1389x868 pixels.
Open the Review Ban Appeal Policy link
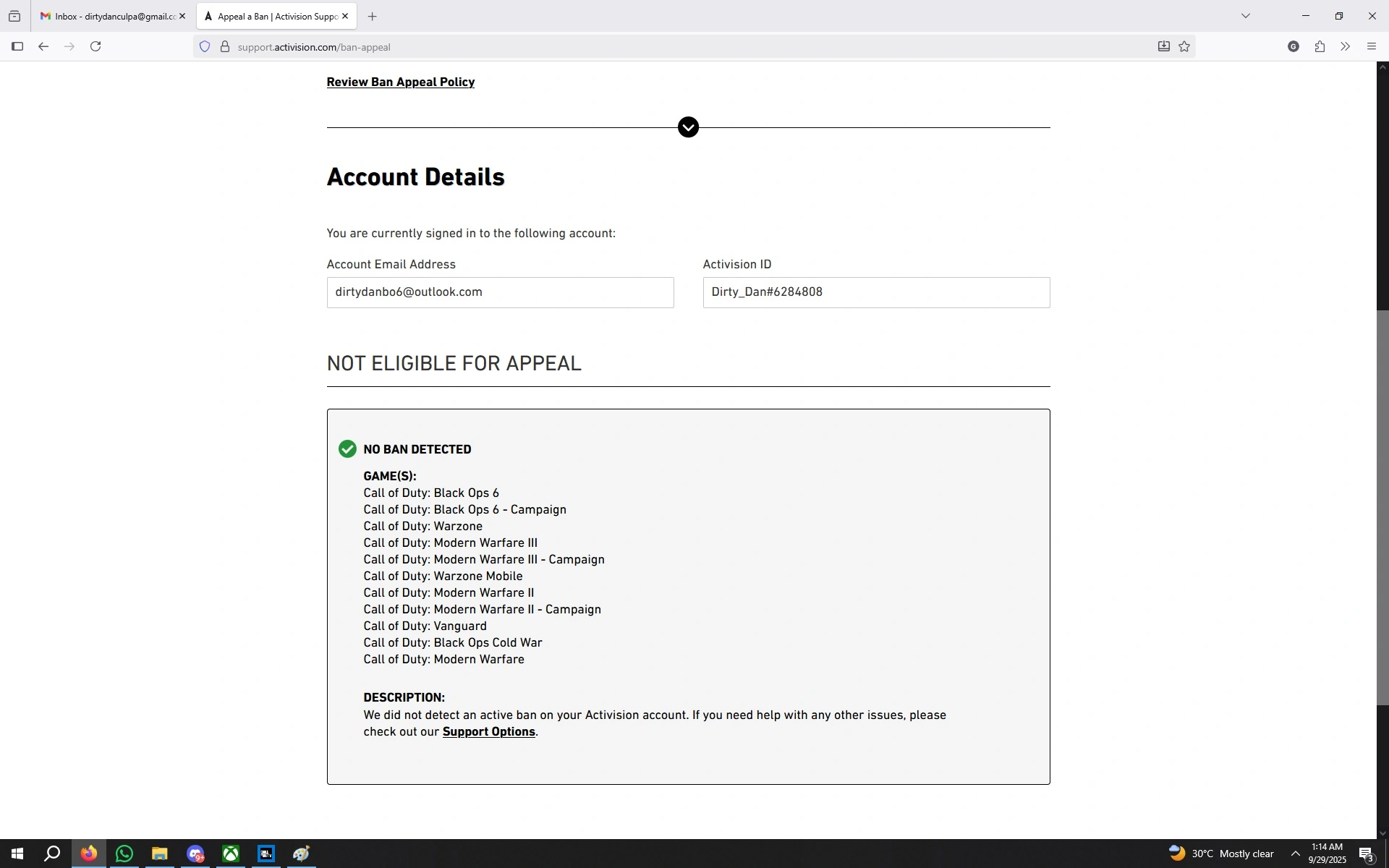[400, 82]
